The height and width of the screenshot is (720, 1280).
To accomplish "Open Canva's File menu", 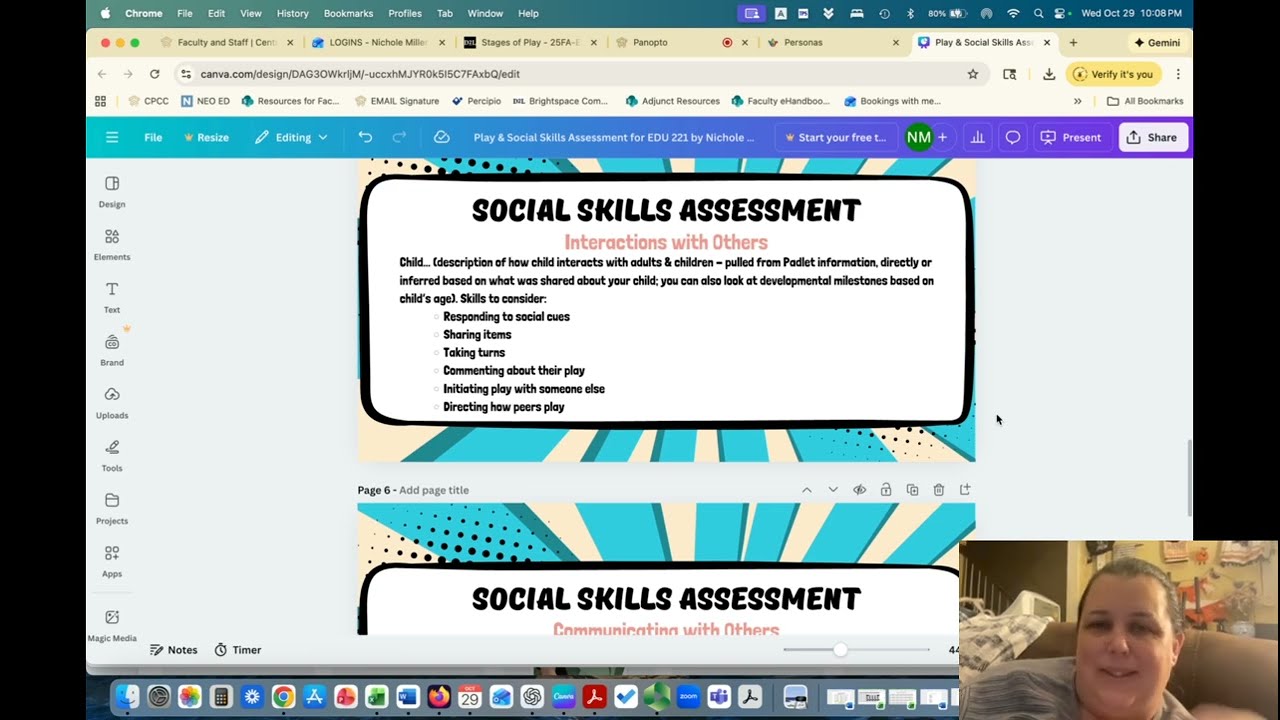I will [153, 137].
